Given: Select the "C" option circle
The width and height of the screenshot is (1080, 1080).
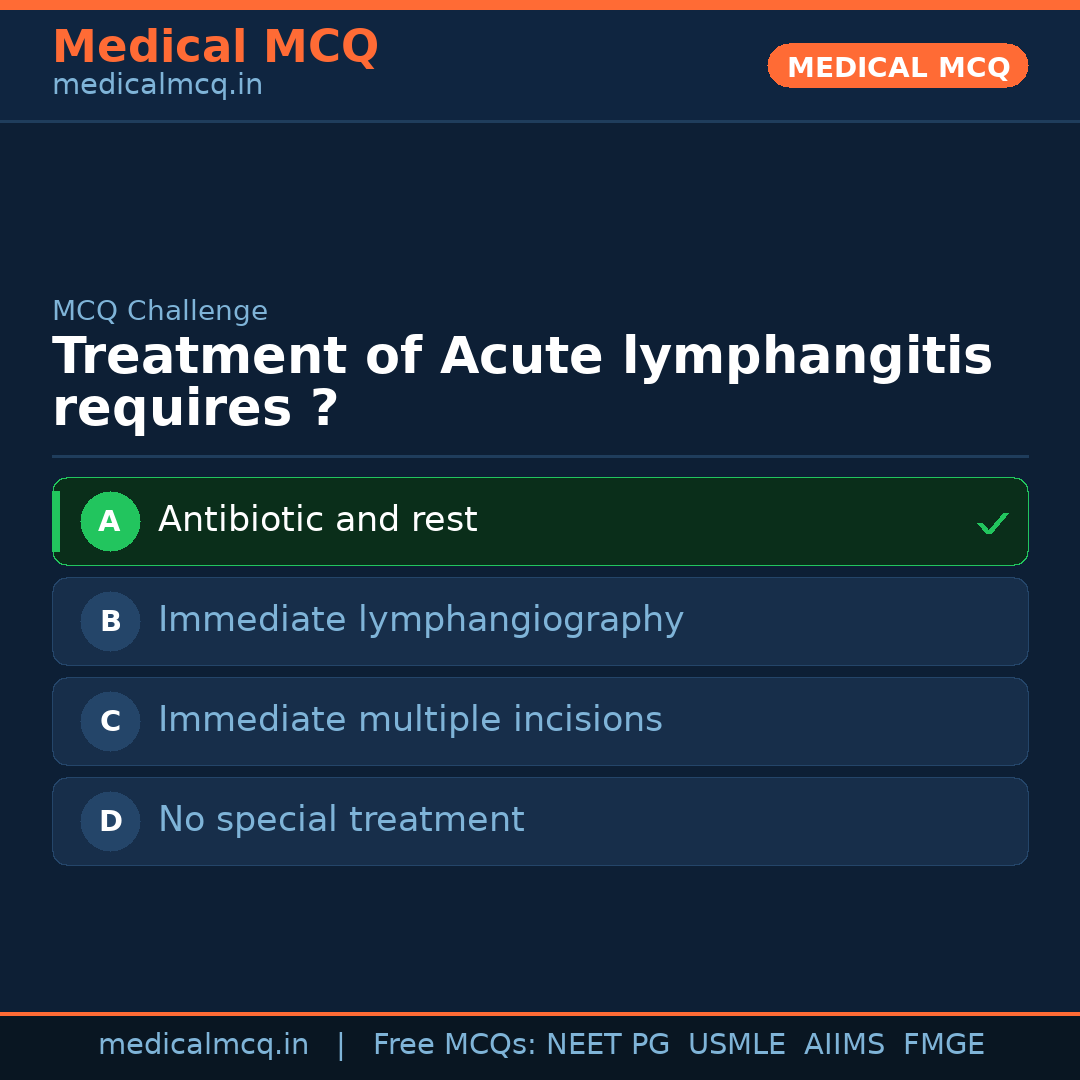Looking at the screenshot, I should pyautogui.click(x=110, y=721).
